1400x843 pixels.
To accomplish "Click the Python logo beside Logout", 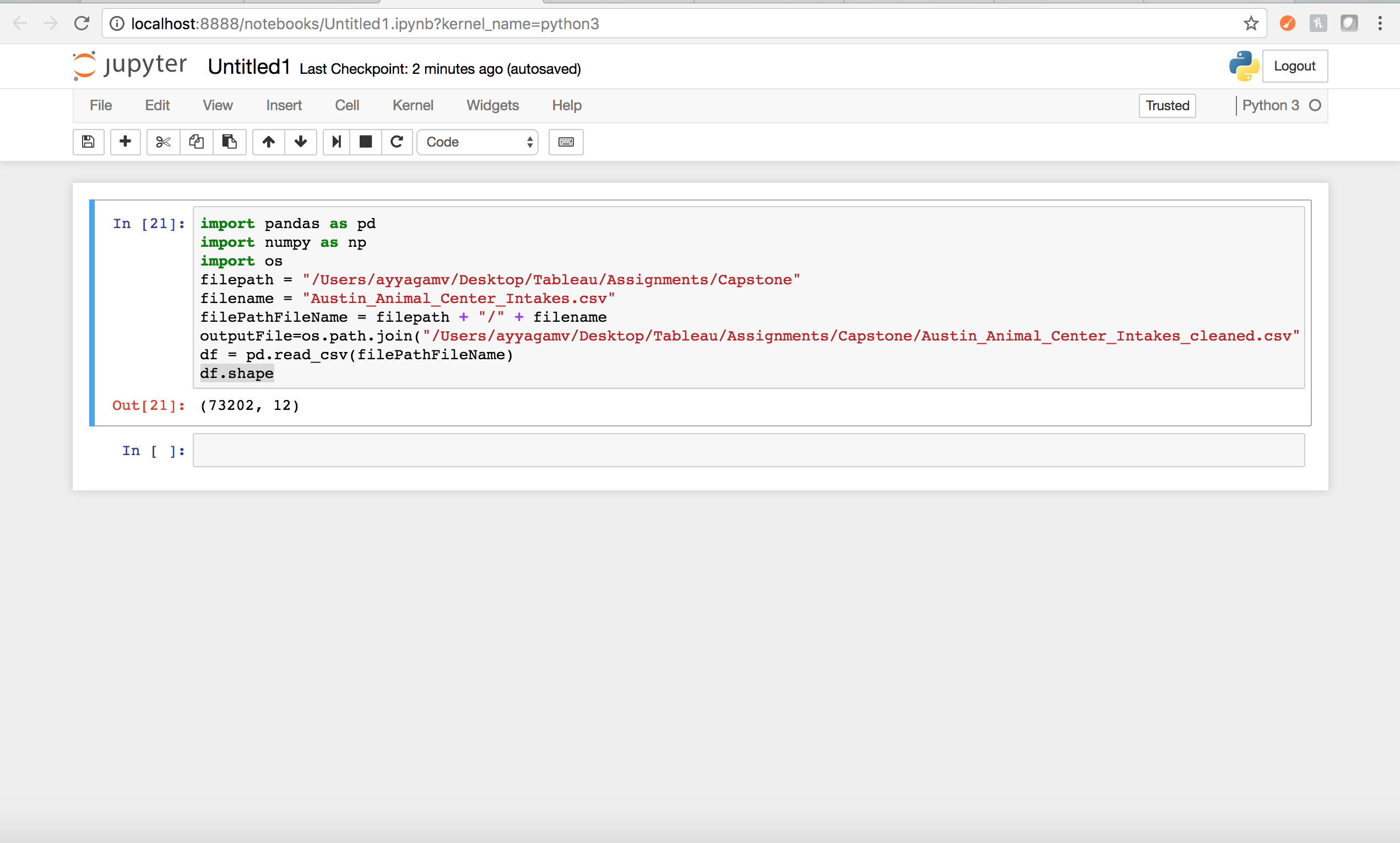I will pos(1244,66).
